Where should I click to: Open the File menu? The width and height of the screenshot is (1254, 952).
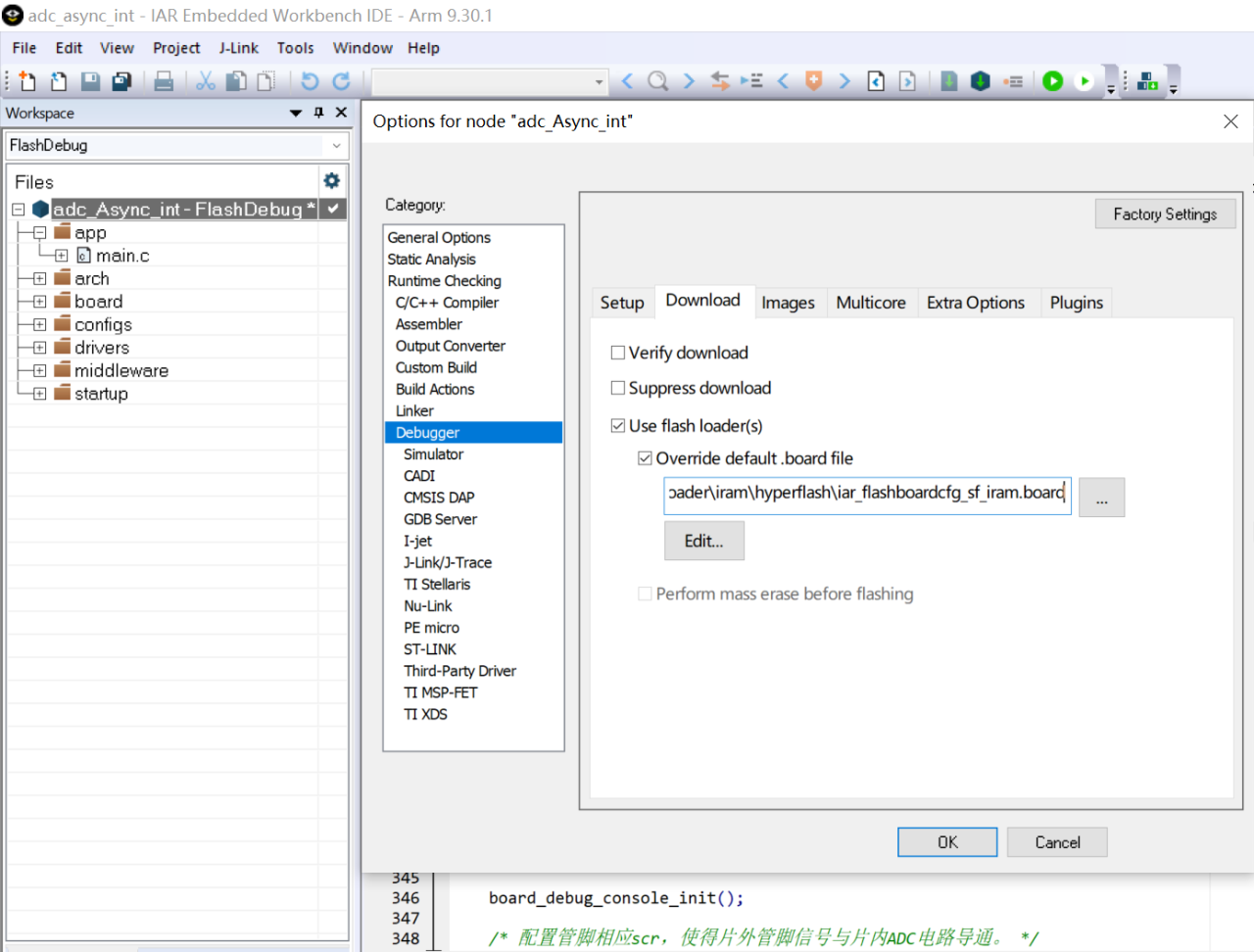[24, 48]
